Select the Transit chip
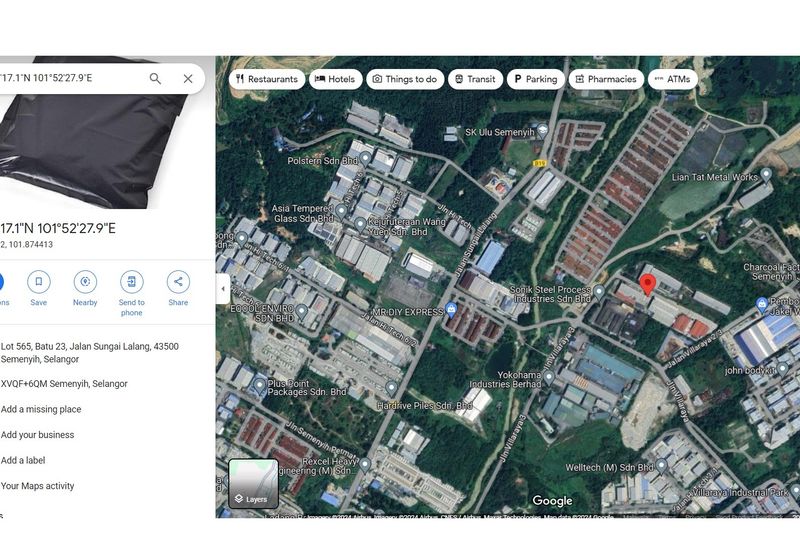 click(475, 79)
